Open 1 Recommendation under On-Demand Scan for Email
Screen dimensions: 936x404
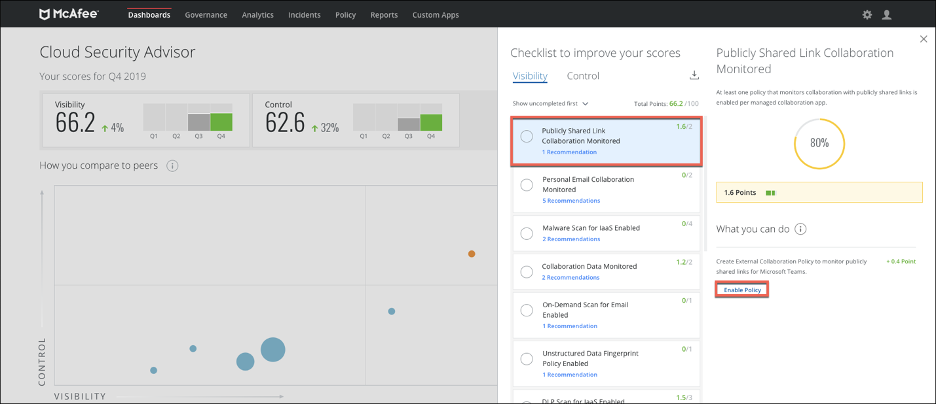pos(569,326)
